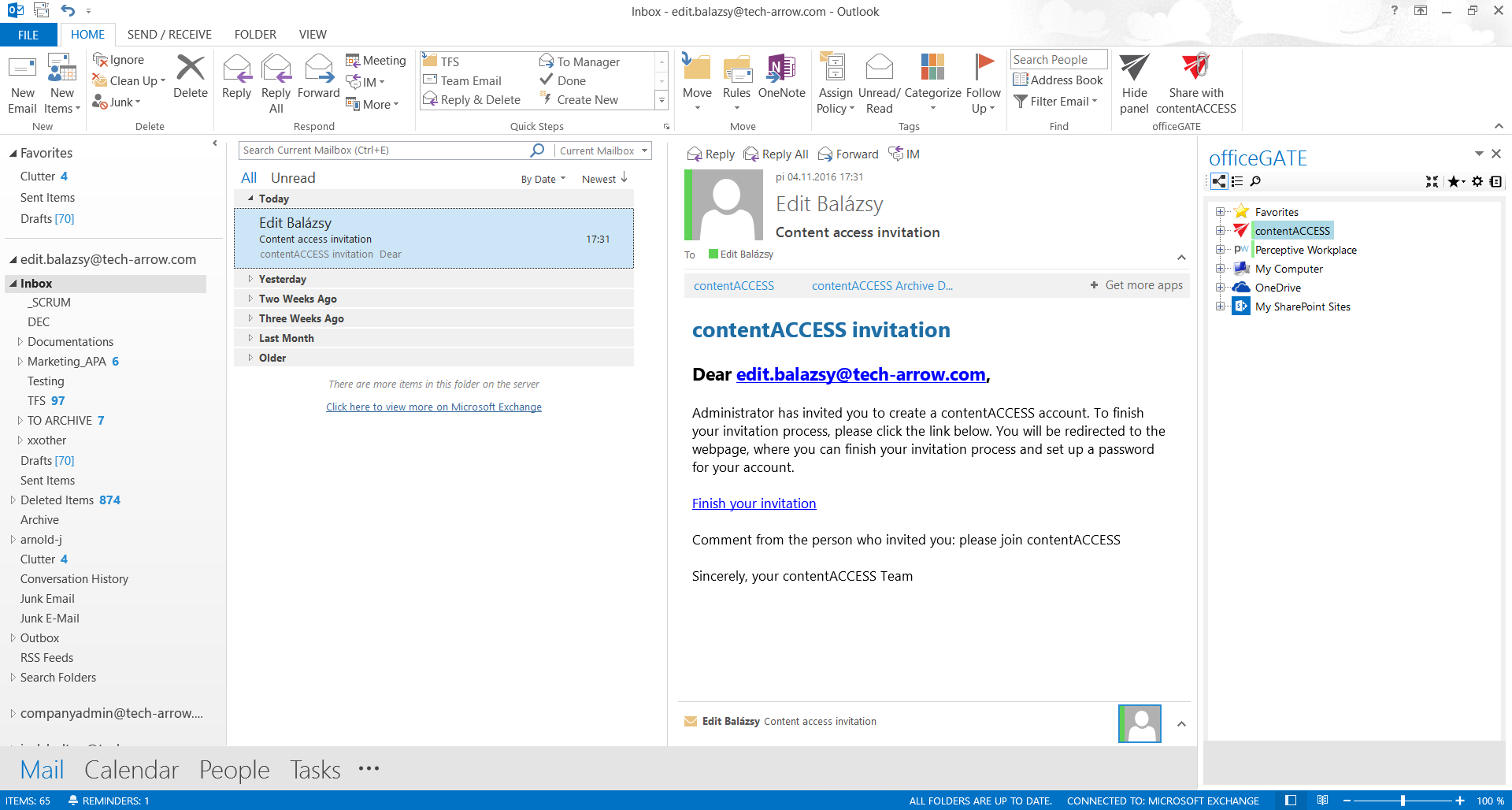Click the Reading view status bar icon
Image resolution: width=1512 pixels, height=810 pixels.
tap(1322, 801)
